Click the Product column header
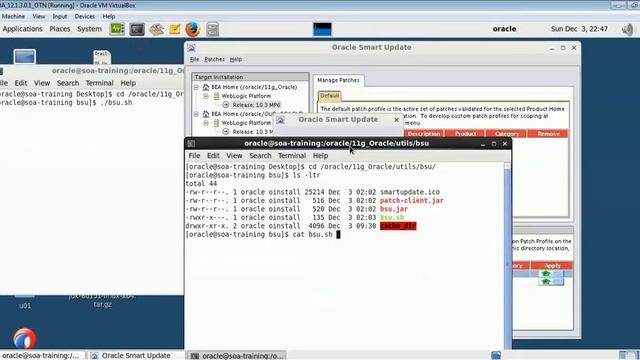 tap(465, 134)
